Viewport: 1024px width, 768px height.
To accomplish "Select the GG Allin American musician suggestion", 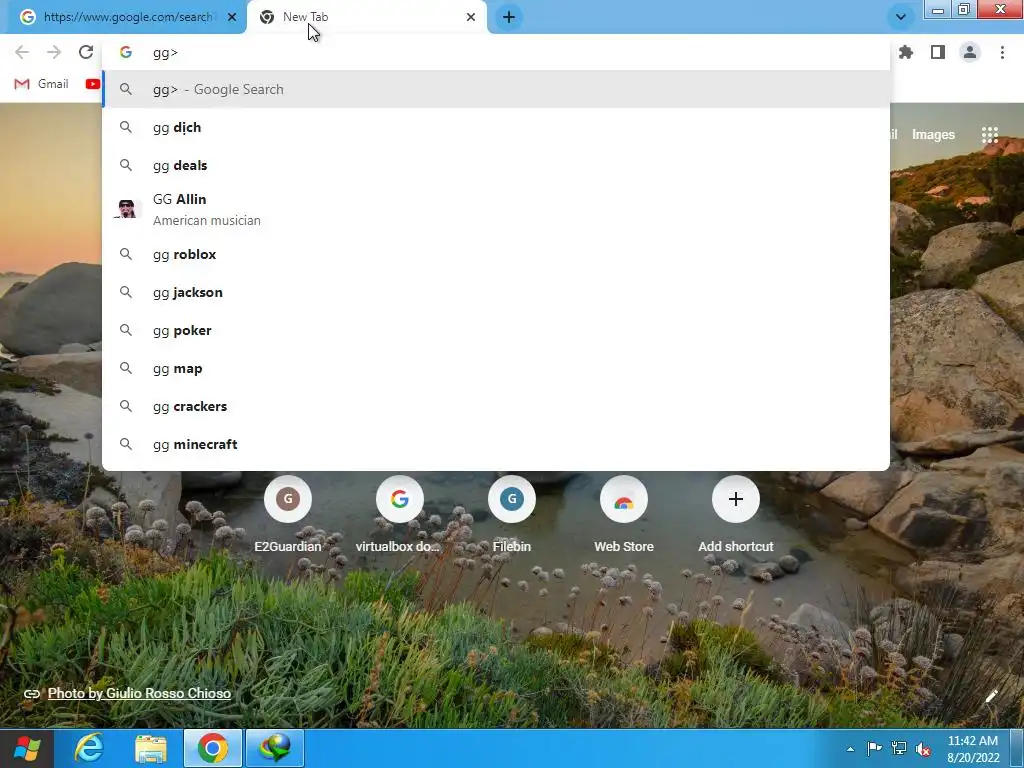I will (496, 210).
